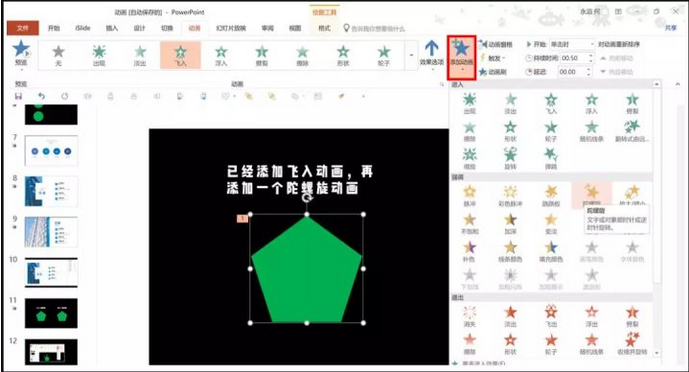Choose Disappear (消失) exit effect
The width and height of the screenshot is (689, 372).
pos(470,316)
